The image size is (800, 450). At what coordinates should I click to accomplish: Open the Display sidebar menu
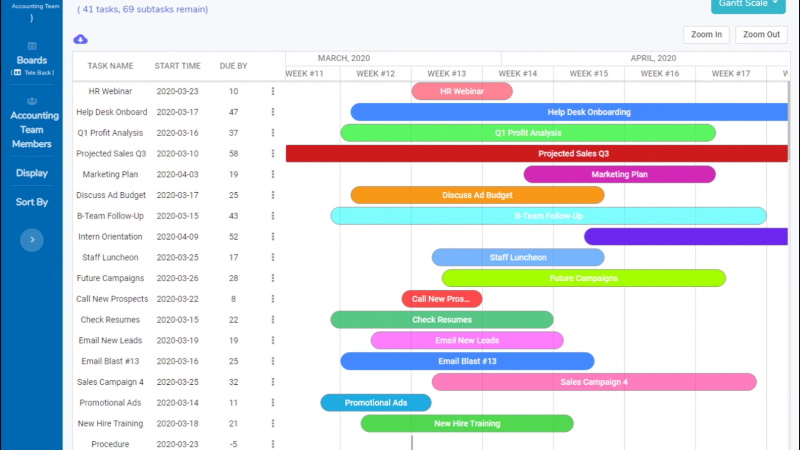(x=32, y=173)
